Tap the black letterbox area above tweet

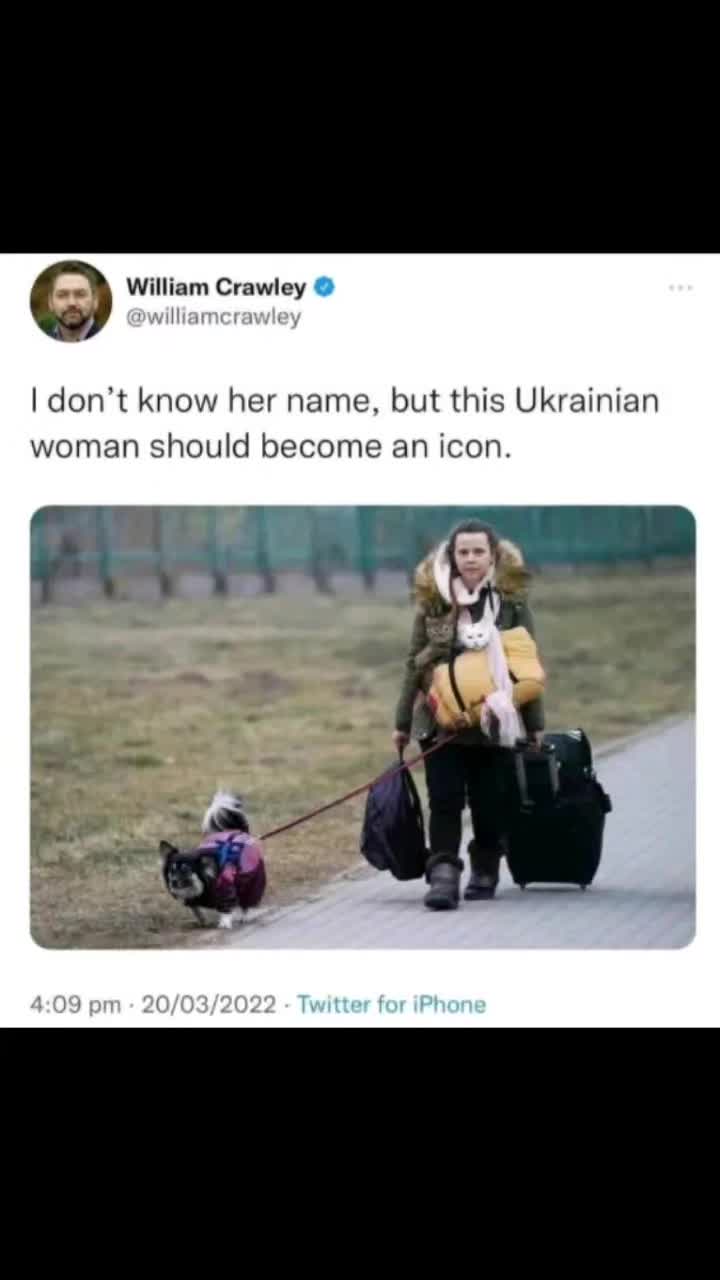[x=360, y=126]
